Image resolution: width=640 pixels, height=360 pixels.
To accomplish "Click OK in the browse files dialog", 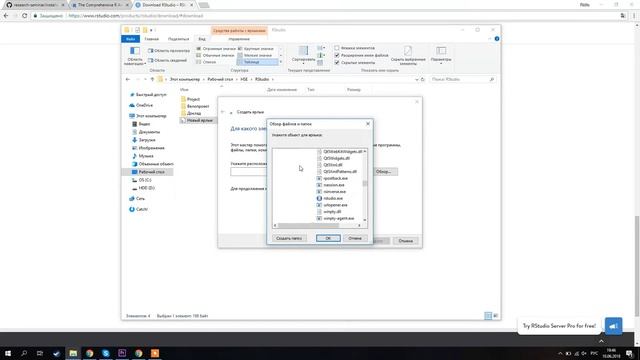I will pos(328,238).
